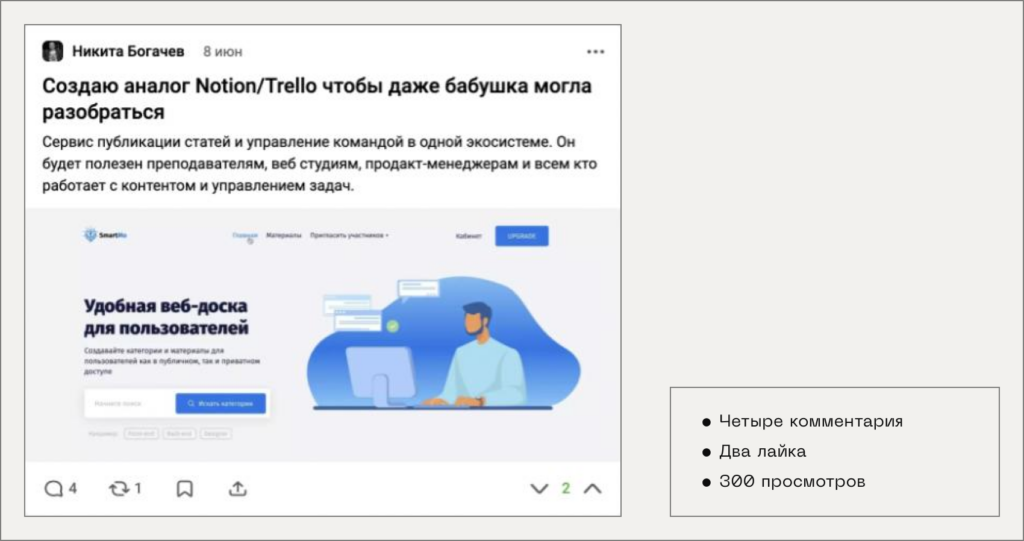Screen dimensions: 1024x541
Task: Click the Искать категории search button
Action: [x=221, y=404]
